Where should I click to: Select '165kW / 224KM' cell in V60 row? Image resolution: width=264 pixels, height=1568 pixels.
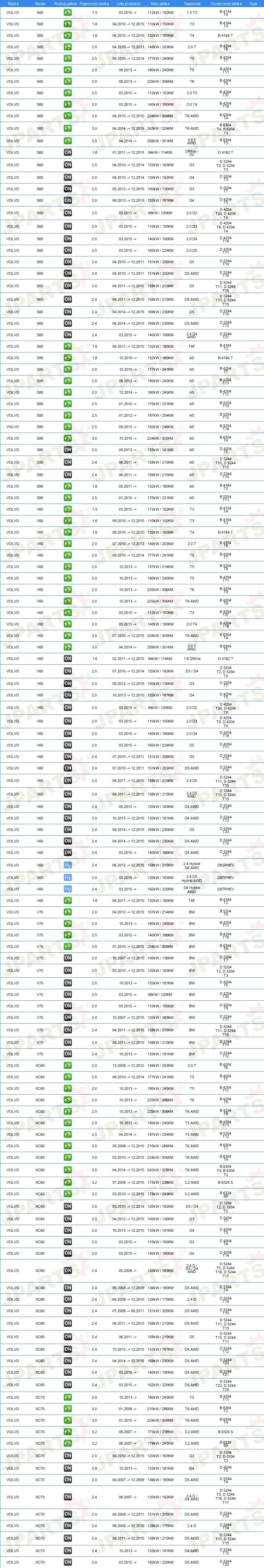[160, 745]
